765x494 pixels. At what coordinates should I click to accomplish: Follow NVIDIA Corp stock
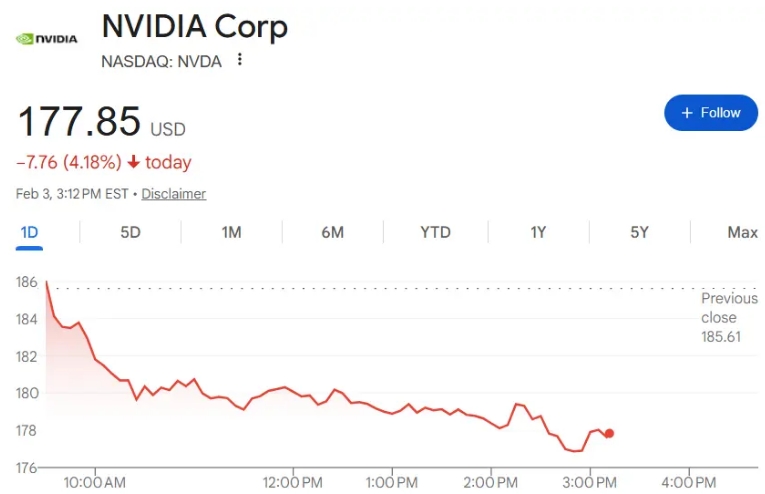(710, 113)
